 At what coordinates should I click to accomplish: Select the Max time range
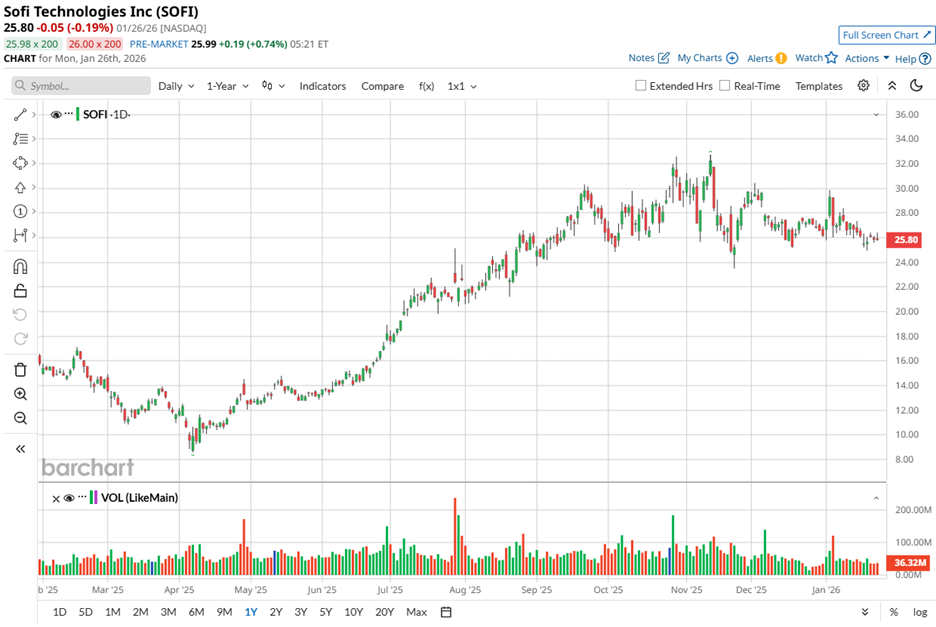click(x=416, y=612)
